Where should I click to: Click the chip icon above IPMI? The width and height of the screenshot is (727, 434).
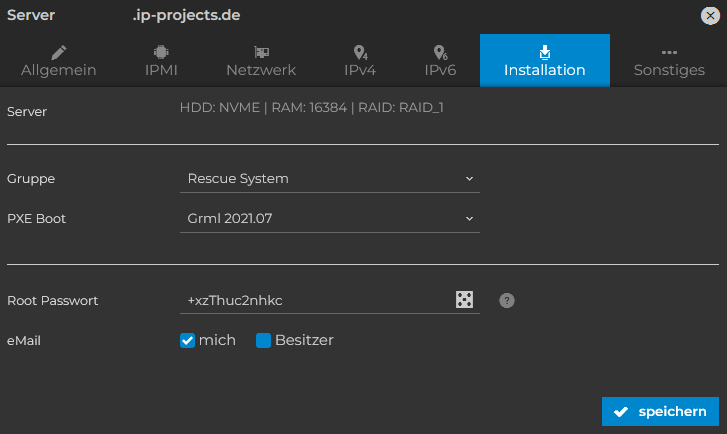point(161,52)
